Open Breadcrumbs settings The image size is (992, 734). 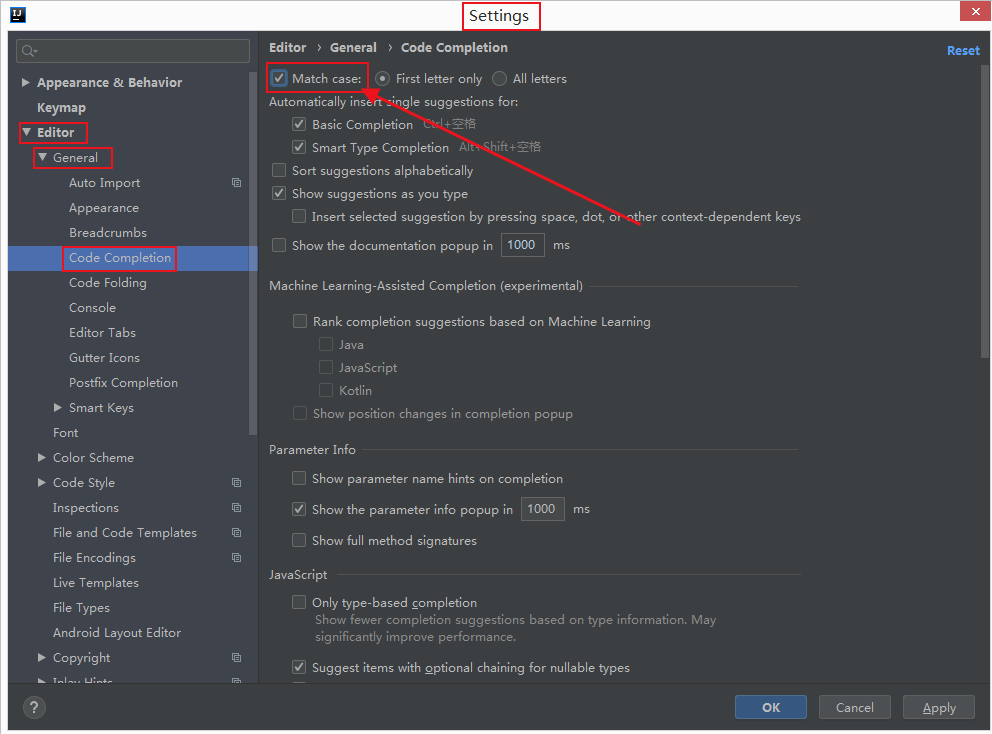coord(108,233)
